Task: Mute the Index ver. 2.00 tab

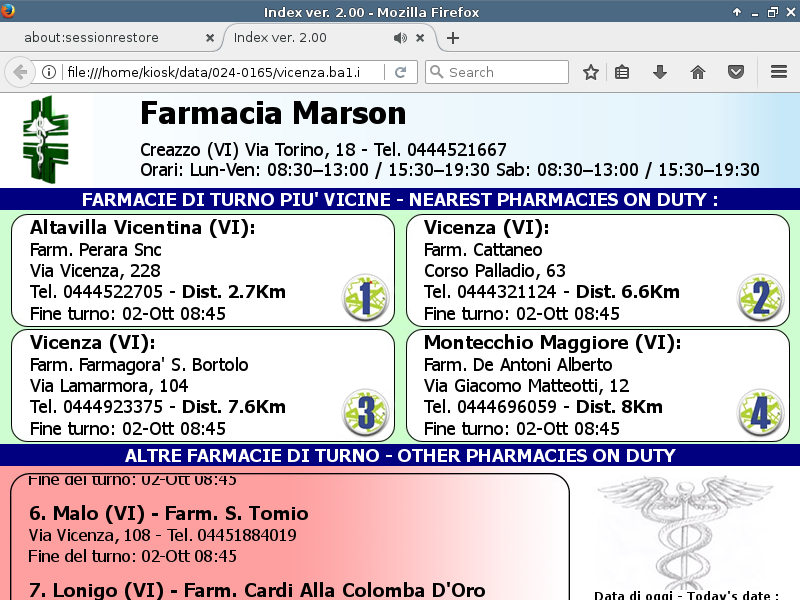Action: point(400,38)
